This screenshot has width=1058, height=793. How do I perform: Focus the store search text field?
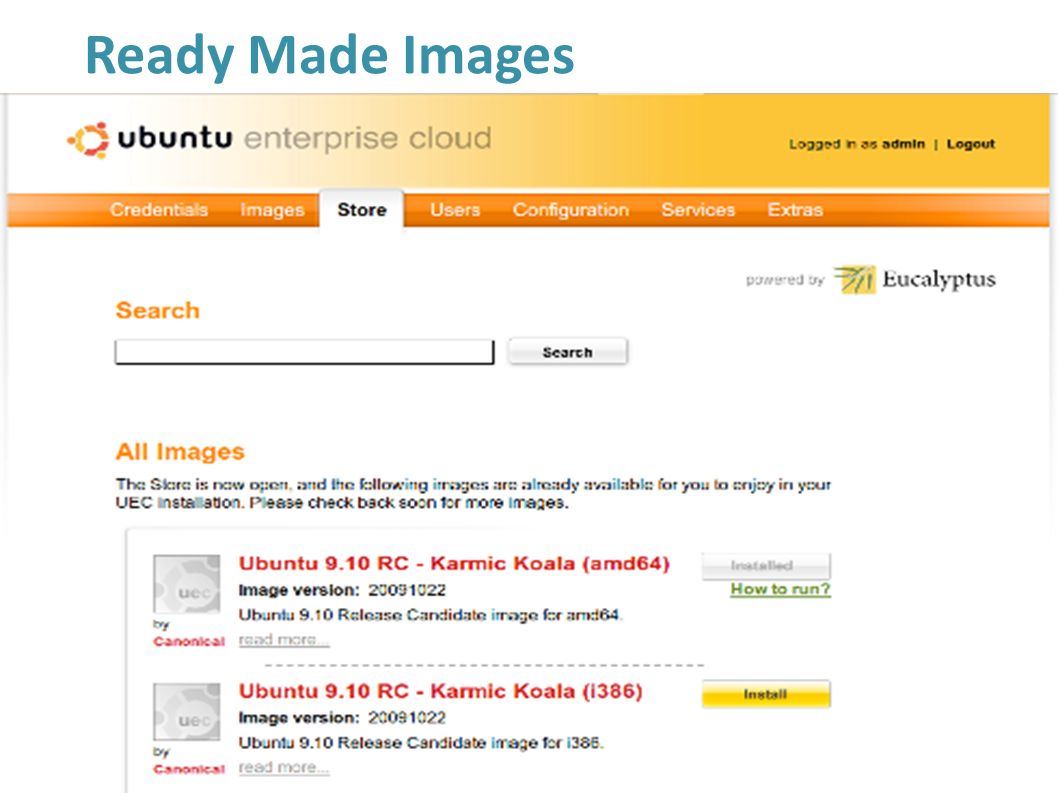pyautogui.click(x=304, y=352)
